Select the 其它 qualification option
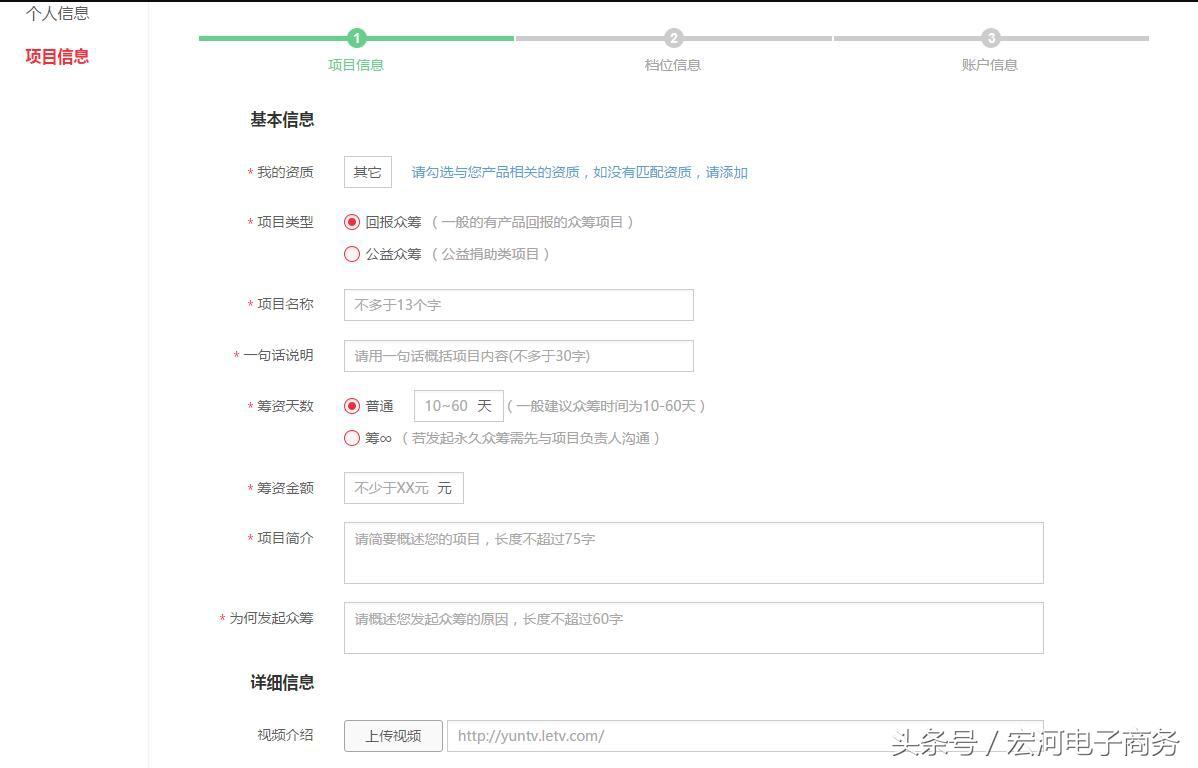This screenshot has height=768, width=1198. point(367,171)
